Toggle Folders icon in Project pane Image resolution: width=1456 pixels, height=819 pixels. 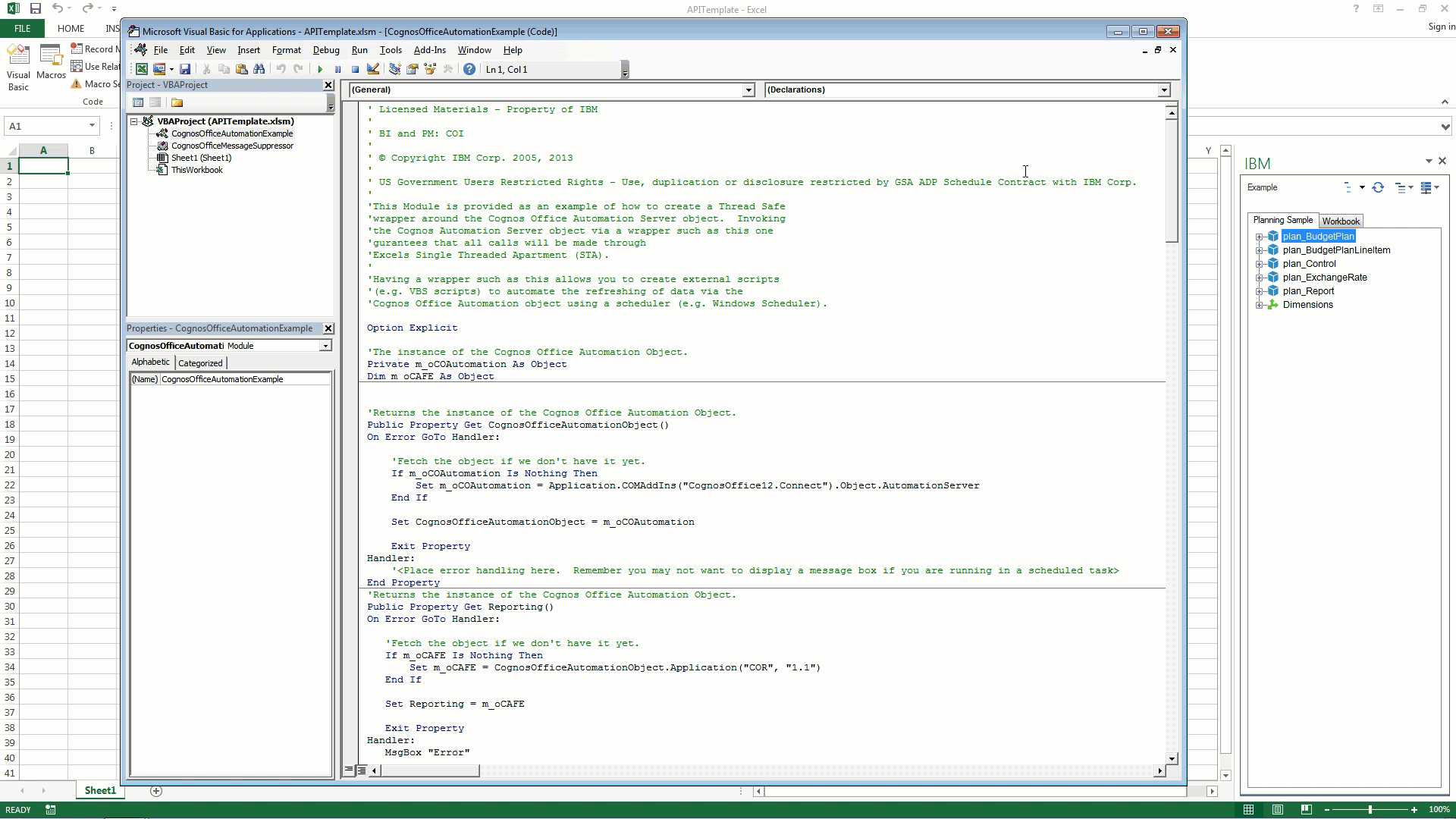[x=177, y=102]
